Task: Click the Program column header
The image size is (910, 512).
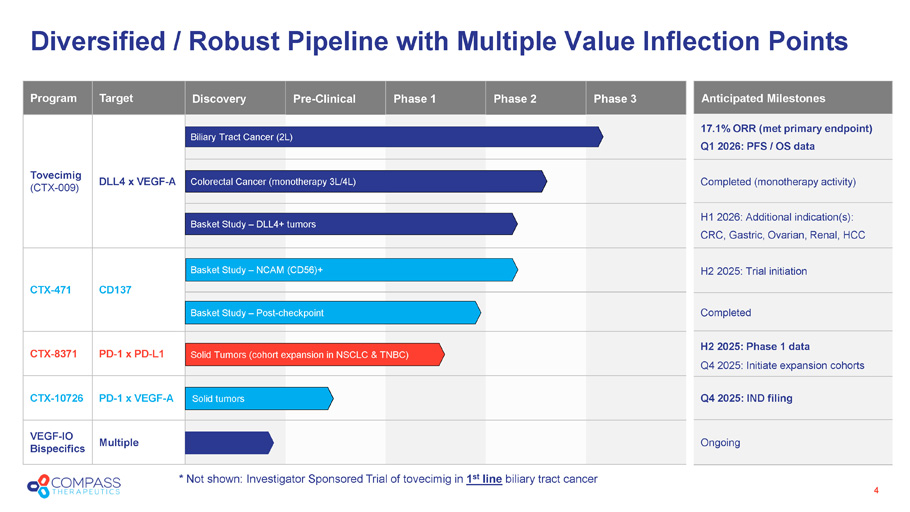Action: coord(54,98)
